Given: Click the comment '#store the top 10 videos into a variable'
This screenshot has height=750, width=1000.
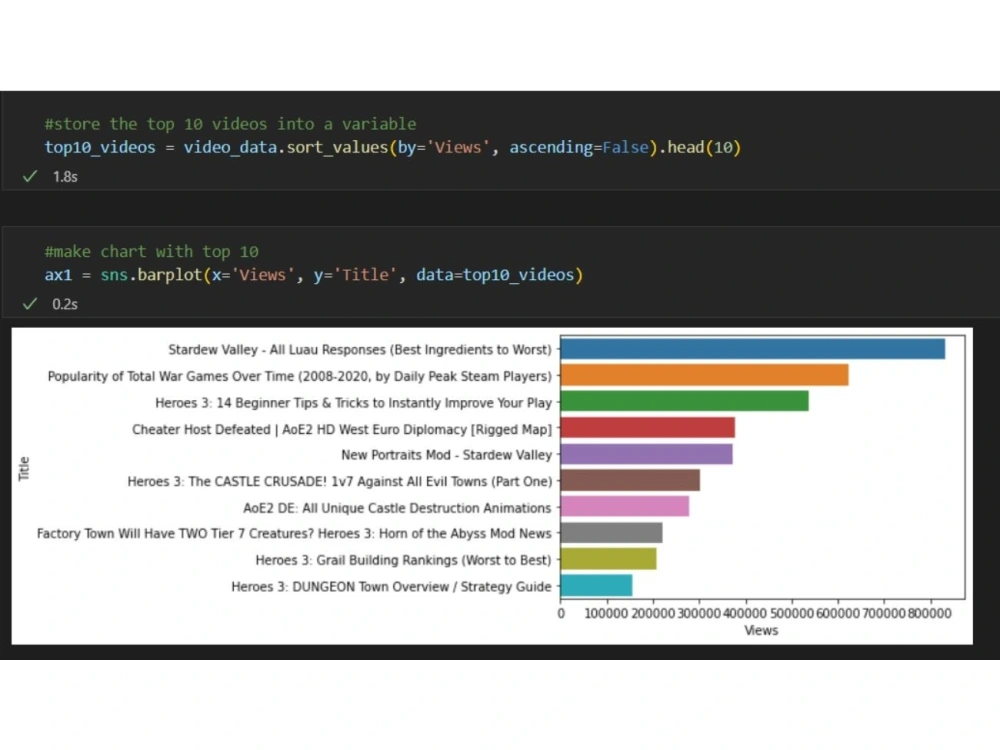Looking at the screenshot, I should [230, 124].
